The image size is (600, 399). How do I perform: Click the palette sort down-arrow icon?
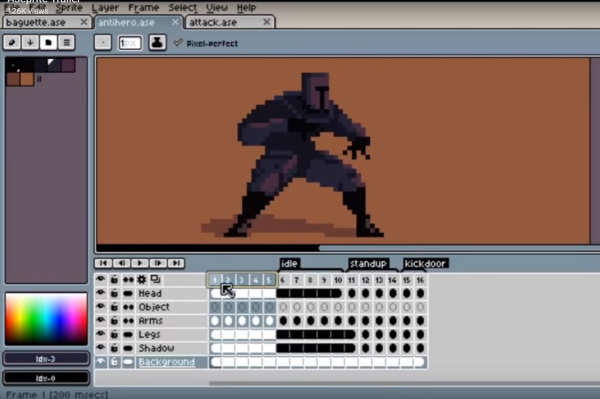tap(30, 42)
